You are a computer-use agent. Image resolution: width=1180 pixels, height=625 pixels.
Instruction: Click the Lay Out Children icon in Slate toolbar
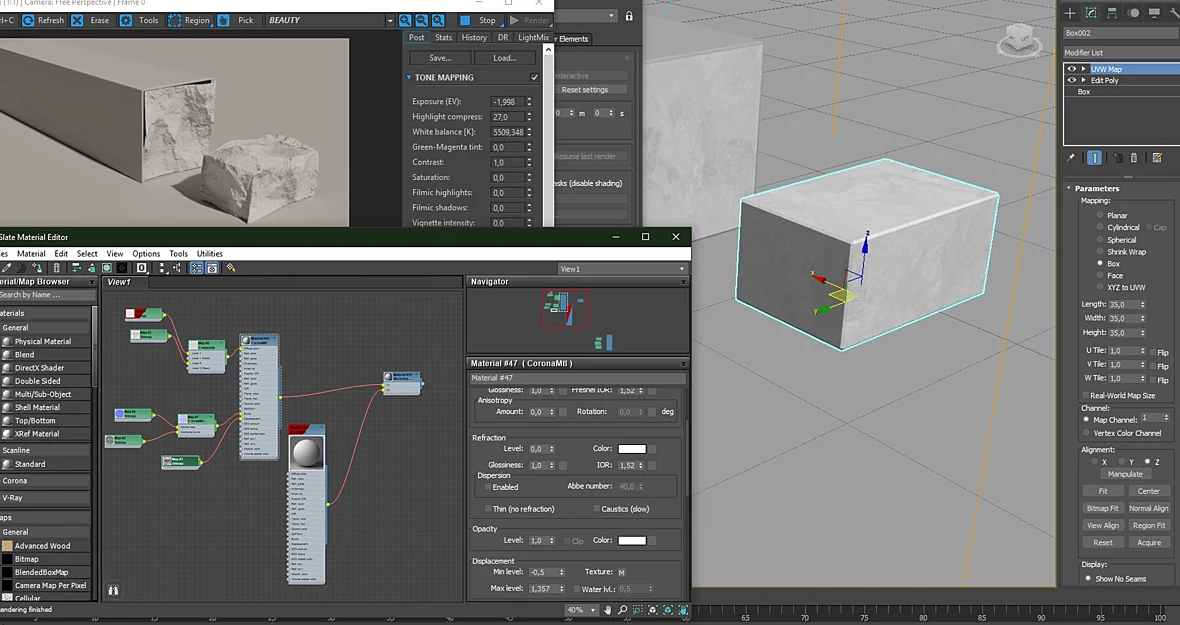[x=177, y=268]
